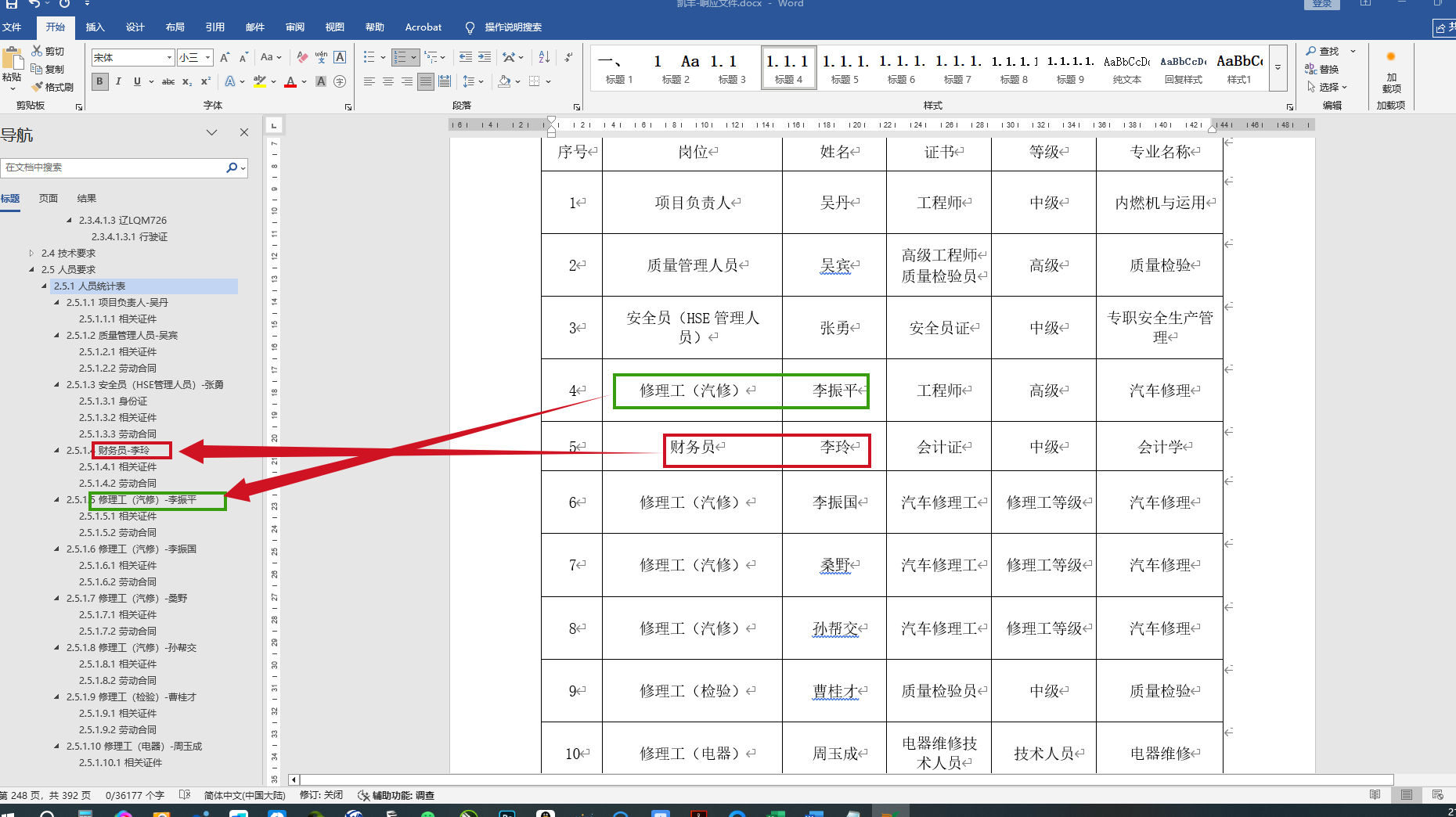Click the paragraph shading paint bucket
This screenshot has height=817, width=1456.
505,81
